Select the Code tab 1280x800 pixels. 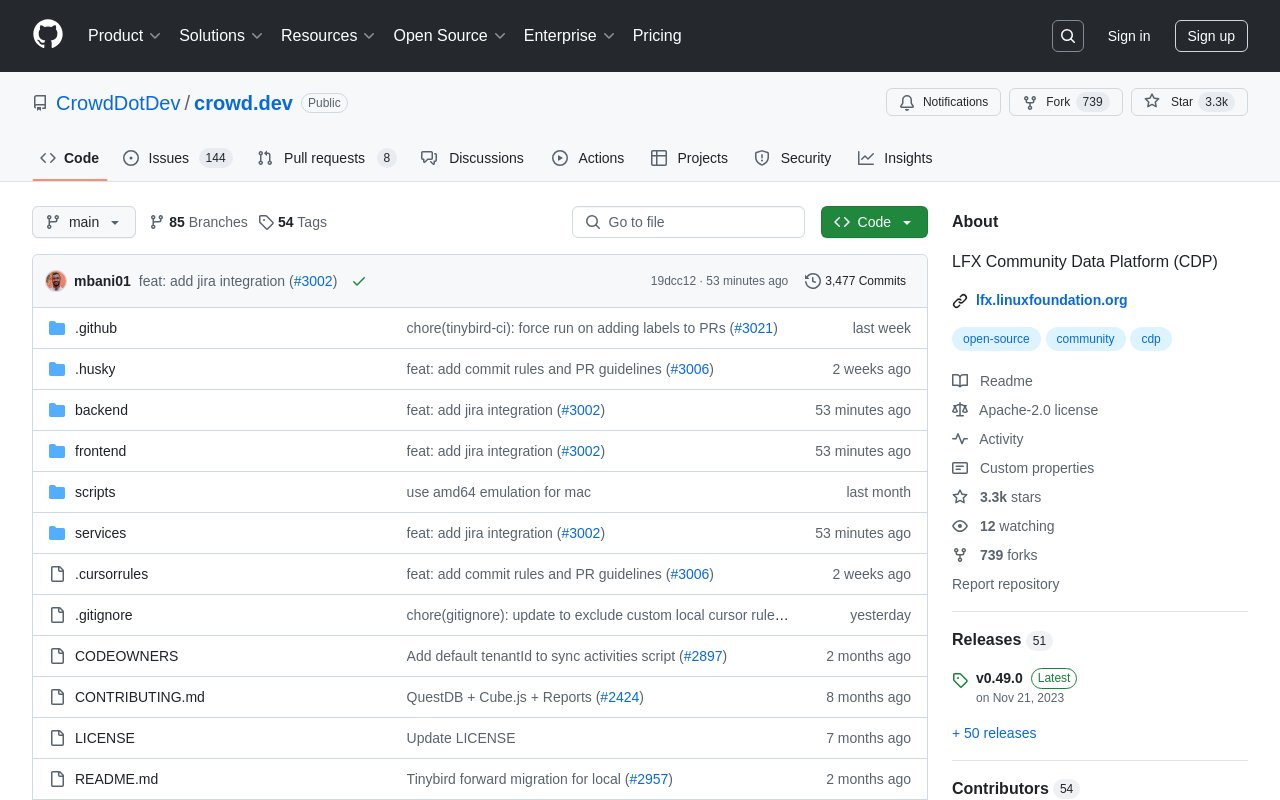click(x=70, y=158)
